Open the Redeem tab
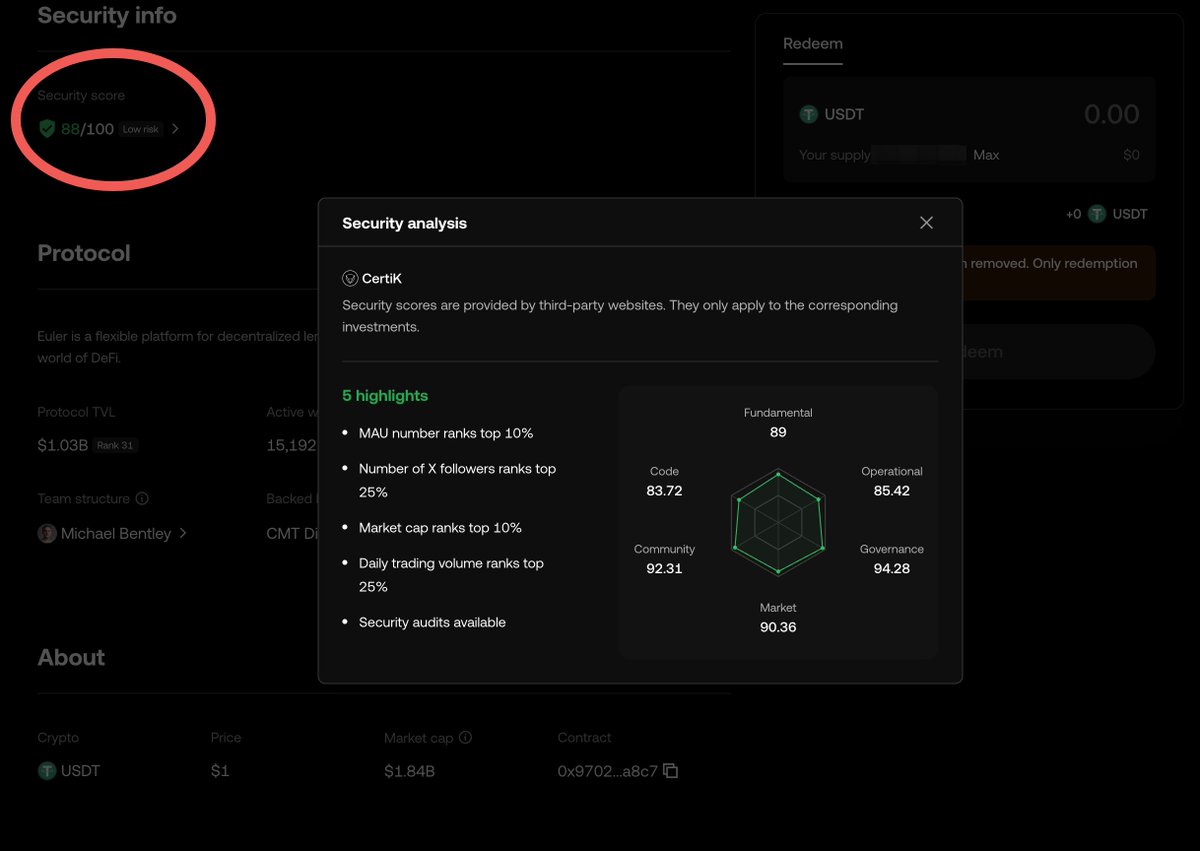This screenshot has height=851, width=1200. [x=813, y=44]
